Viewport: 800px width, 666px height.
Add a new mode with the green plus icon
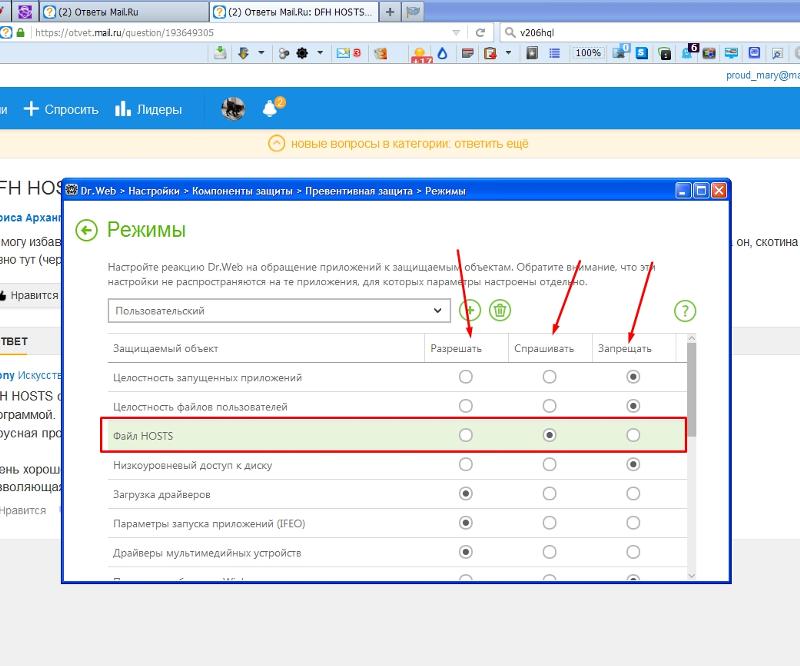click(469, 310)
